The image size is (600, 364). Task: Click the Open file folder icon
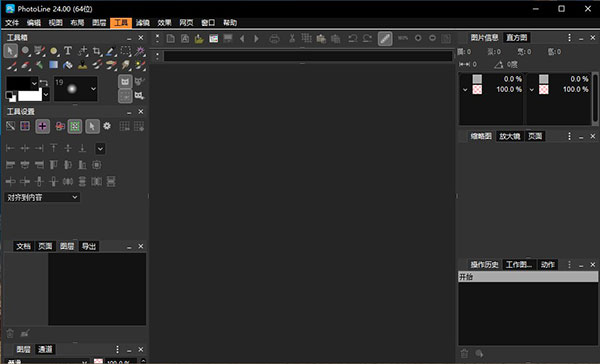click(x=199, y=38)
